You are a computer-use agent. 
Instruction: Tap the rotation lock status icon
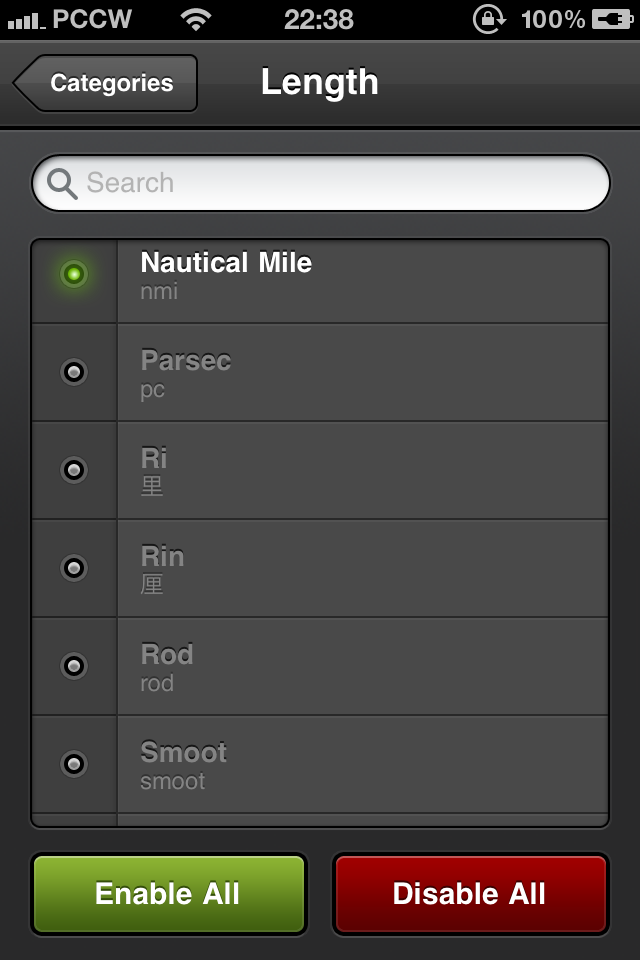click(x=489, y=20)
